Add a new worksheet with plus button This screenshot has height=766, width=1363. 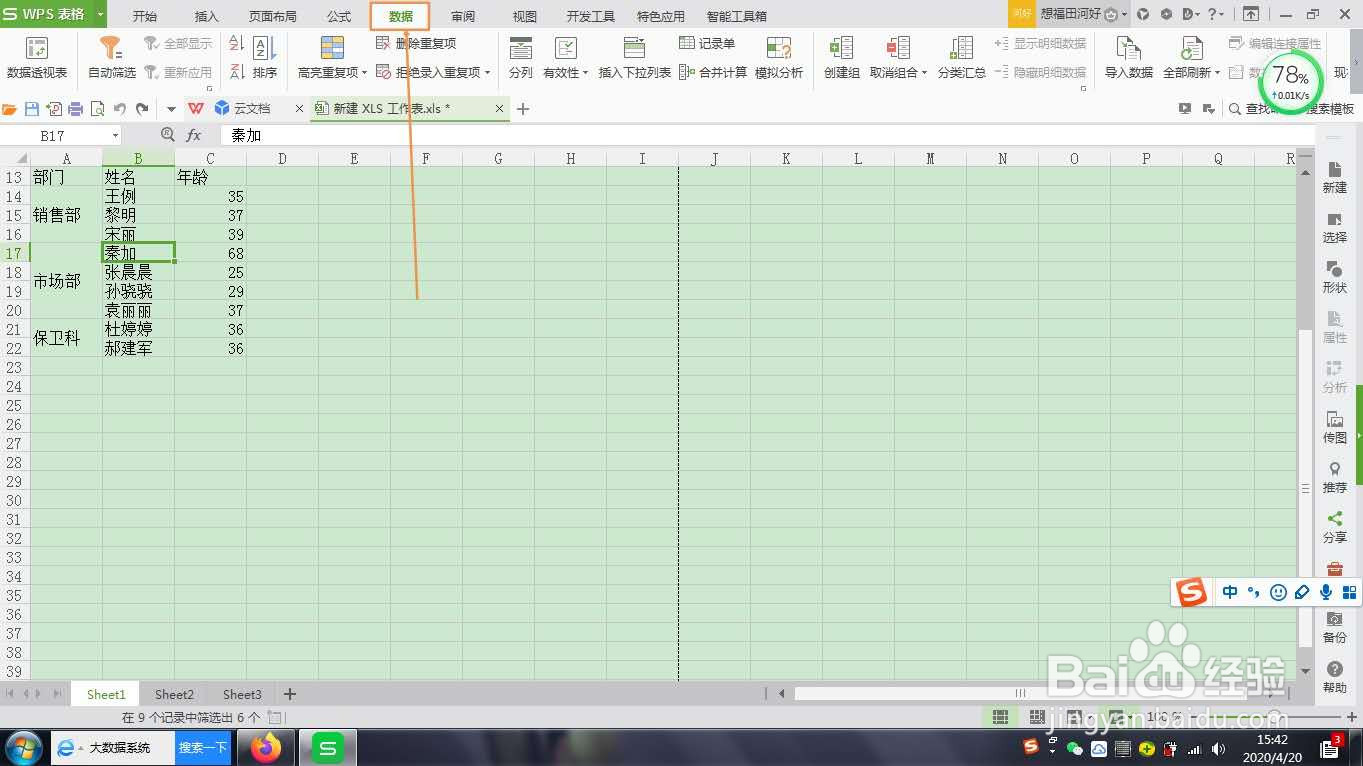point(290,694)
